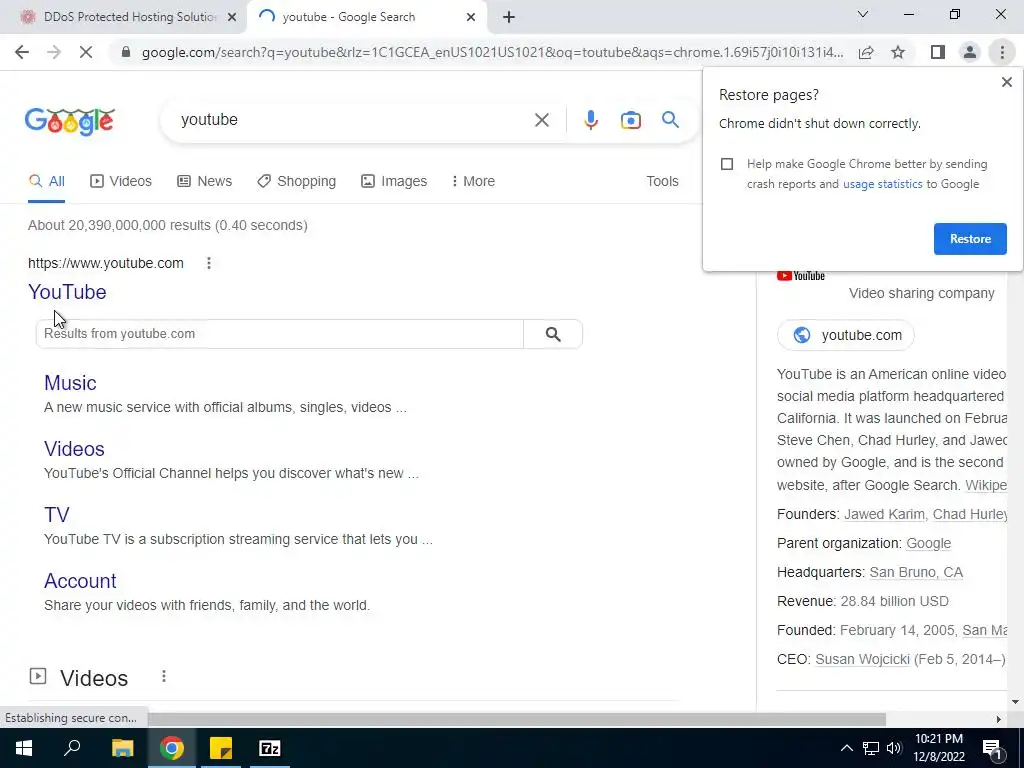Select the All results tab
The width and height of the screenshot is (1024, 768).
tap(46, 182)
